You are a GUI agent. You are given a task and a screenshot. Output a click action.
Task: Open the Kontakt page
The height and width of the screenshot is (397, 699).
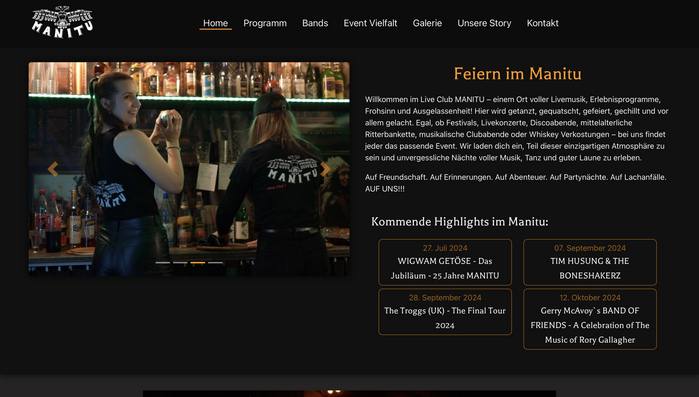(543, 23)
